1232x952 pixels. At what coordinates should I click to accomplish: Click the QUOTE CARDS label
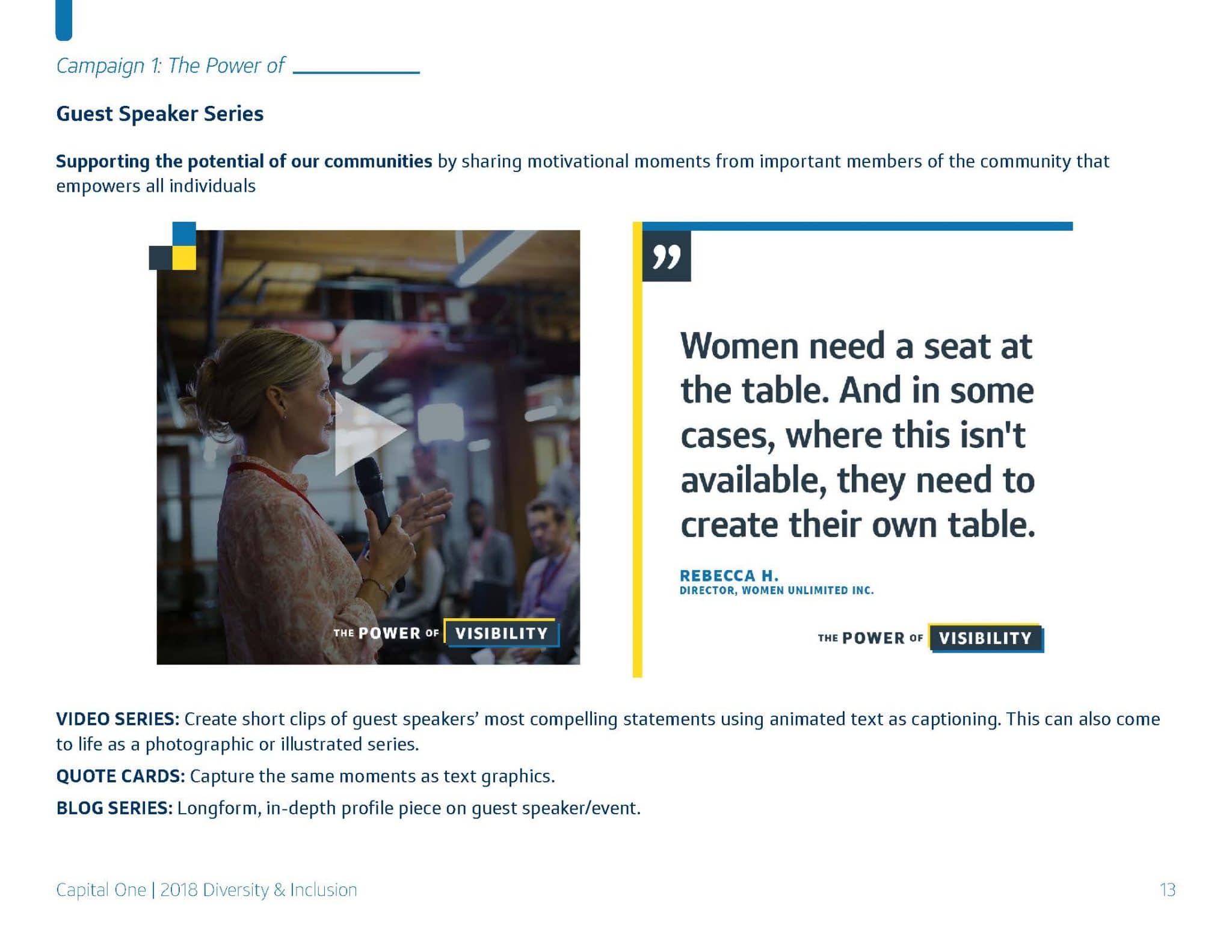tap(120, 776)
